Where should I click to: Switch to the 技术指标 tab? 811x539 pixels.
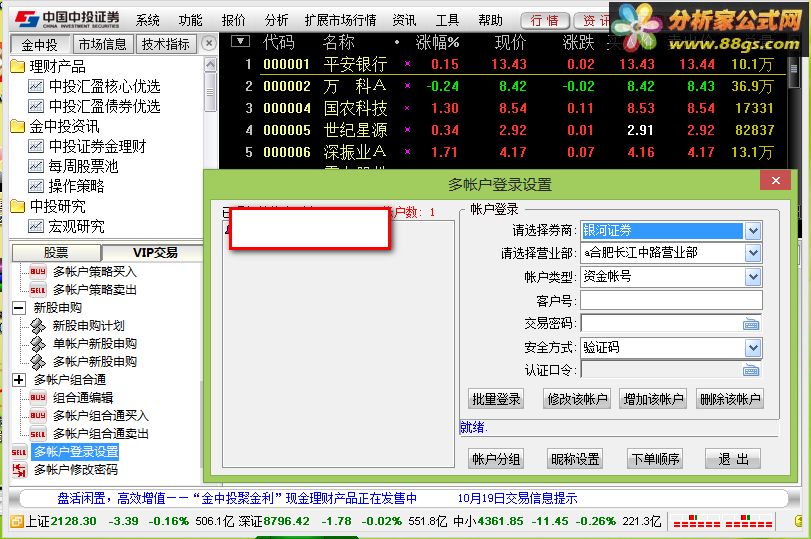[166, 44]
